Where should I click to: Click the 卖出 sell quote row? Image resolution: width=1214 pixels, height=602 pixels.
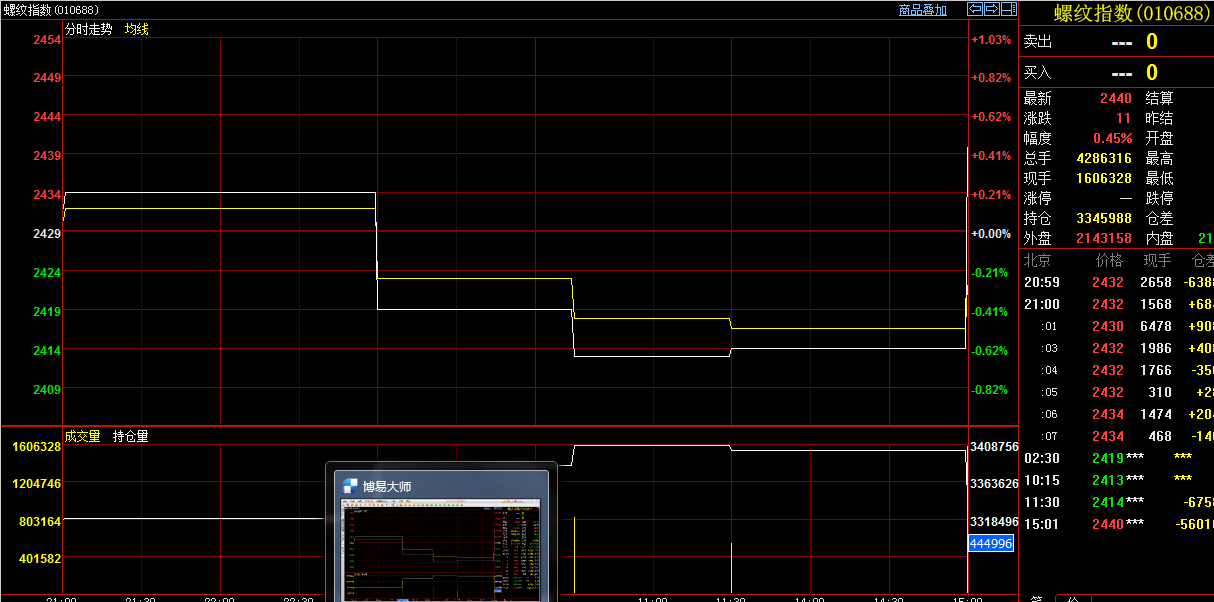[x=1116, y=42]
